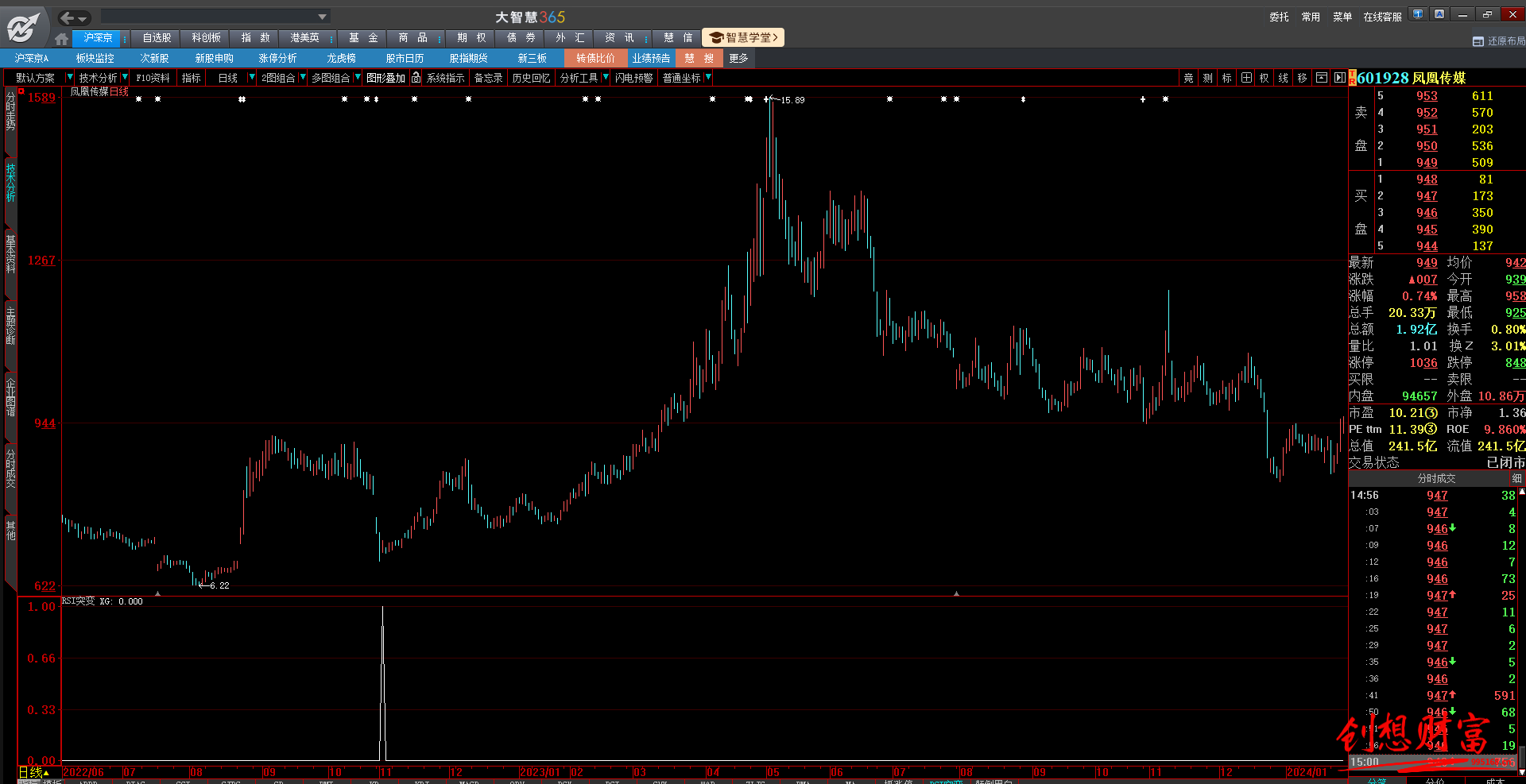Open the stock search dropdown box

point(215,17)
